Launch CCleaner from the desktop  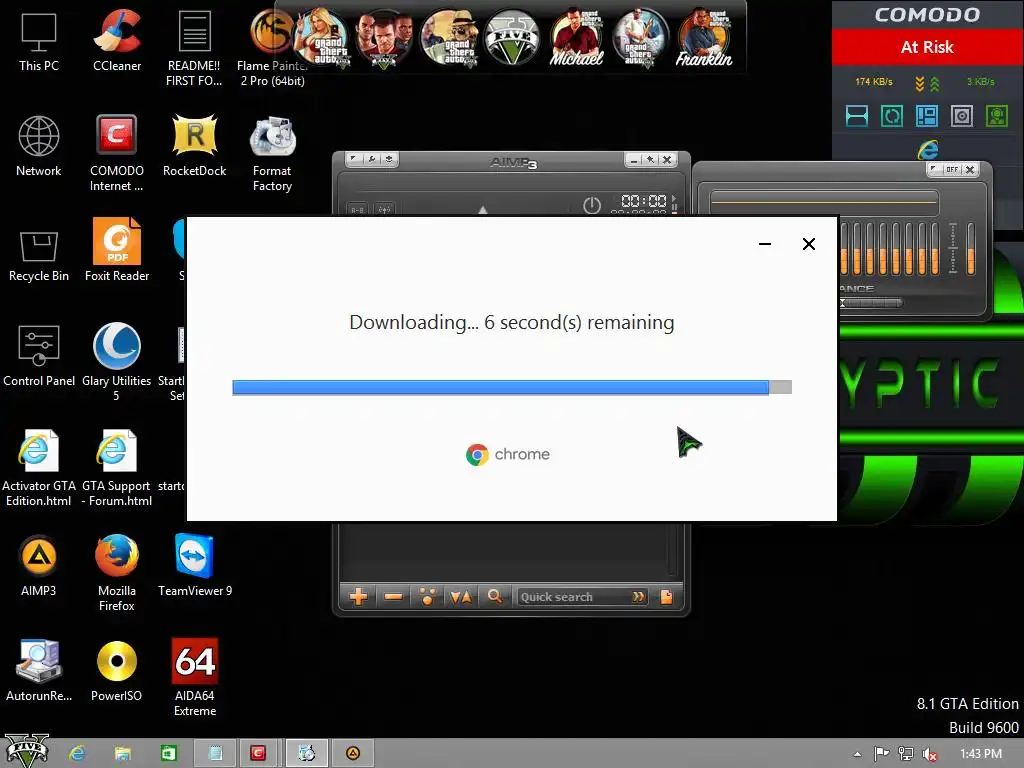[x=117, y=42]
